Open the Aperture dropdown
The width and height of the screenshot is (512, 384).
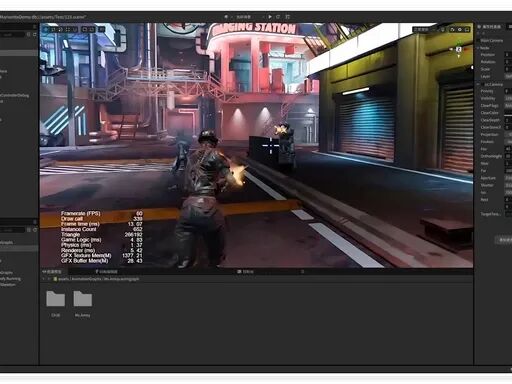point(508,178)
